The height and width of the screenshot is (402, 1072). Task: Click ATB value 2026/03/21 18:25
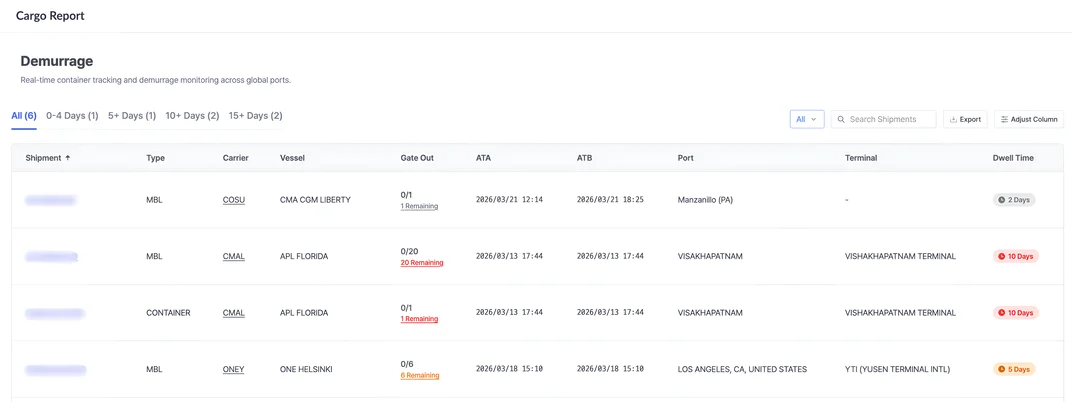[611, 200]
